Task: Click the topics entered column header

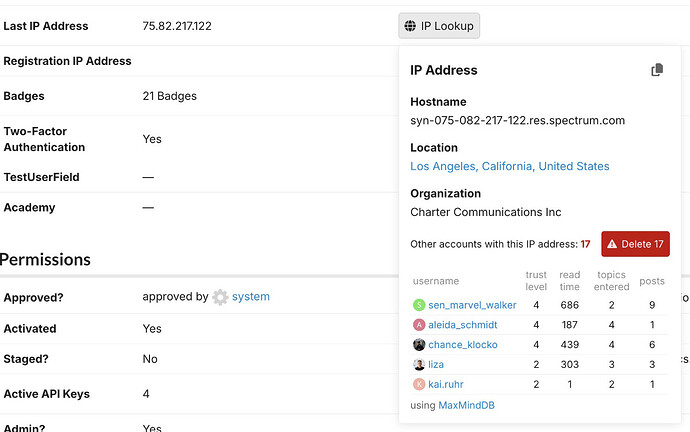Action: tap(611, 281)
